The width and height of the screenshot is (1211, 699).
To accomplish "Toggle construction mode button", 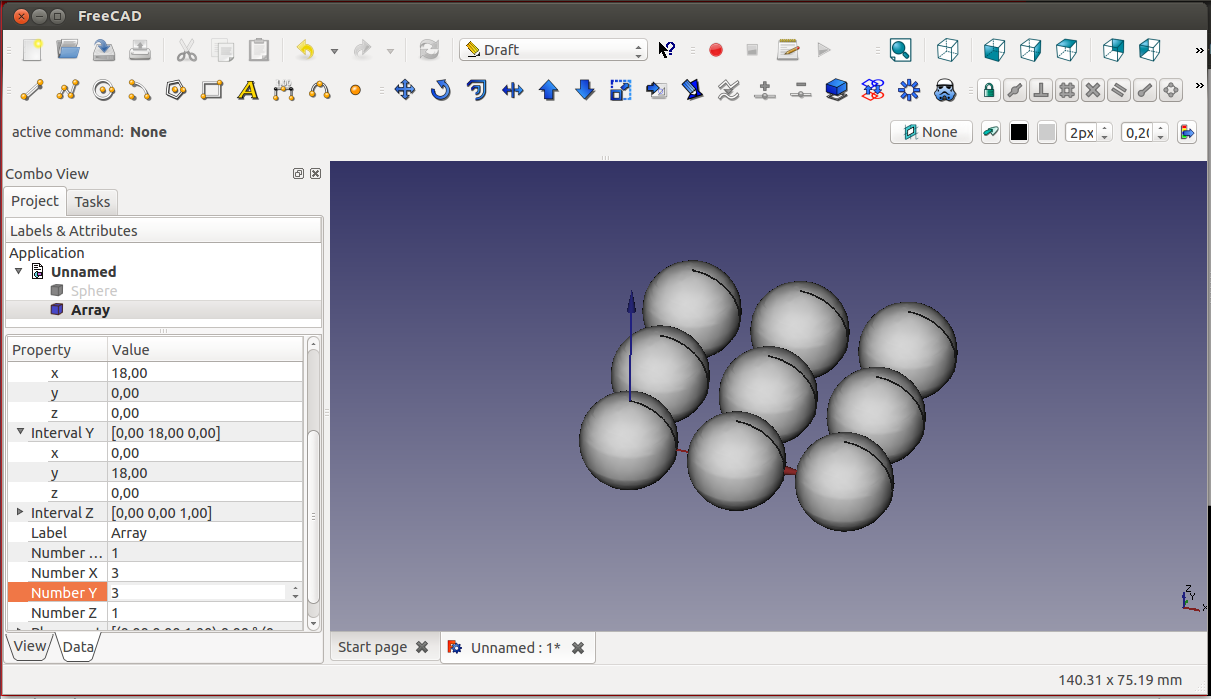I will pos(991,132).
